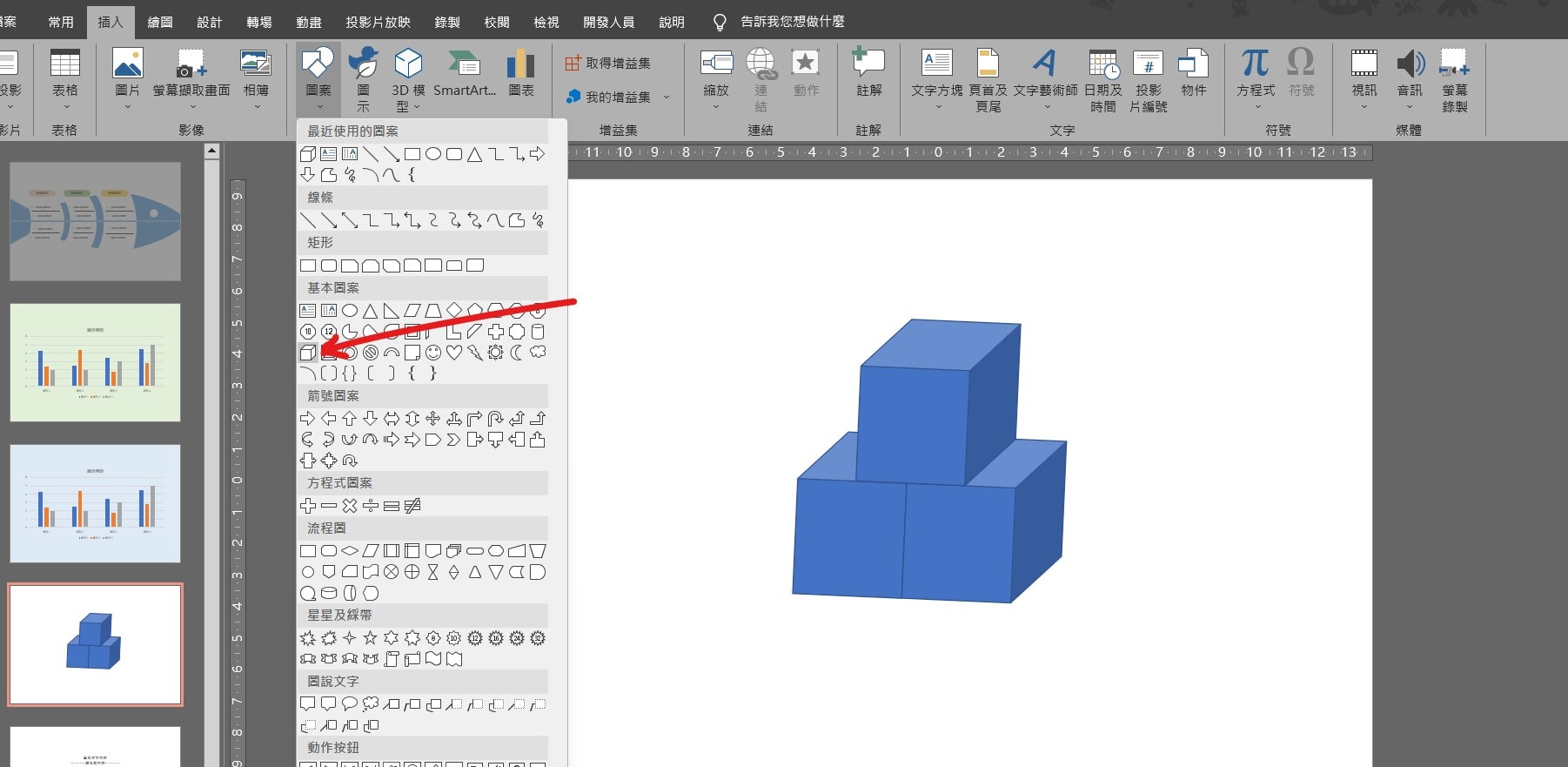Choose the crescent moon shape

(517, 353)
